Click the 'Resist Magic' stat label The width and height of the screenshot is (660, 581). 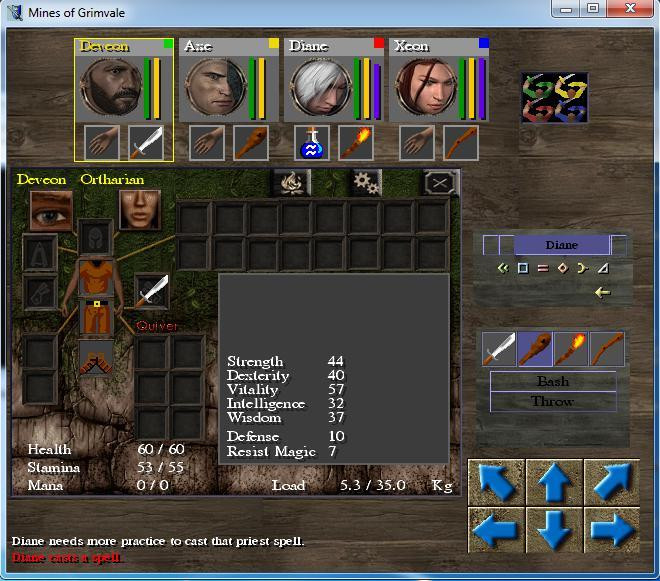(x=271, y=451)
